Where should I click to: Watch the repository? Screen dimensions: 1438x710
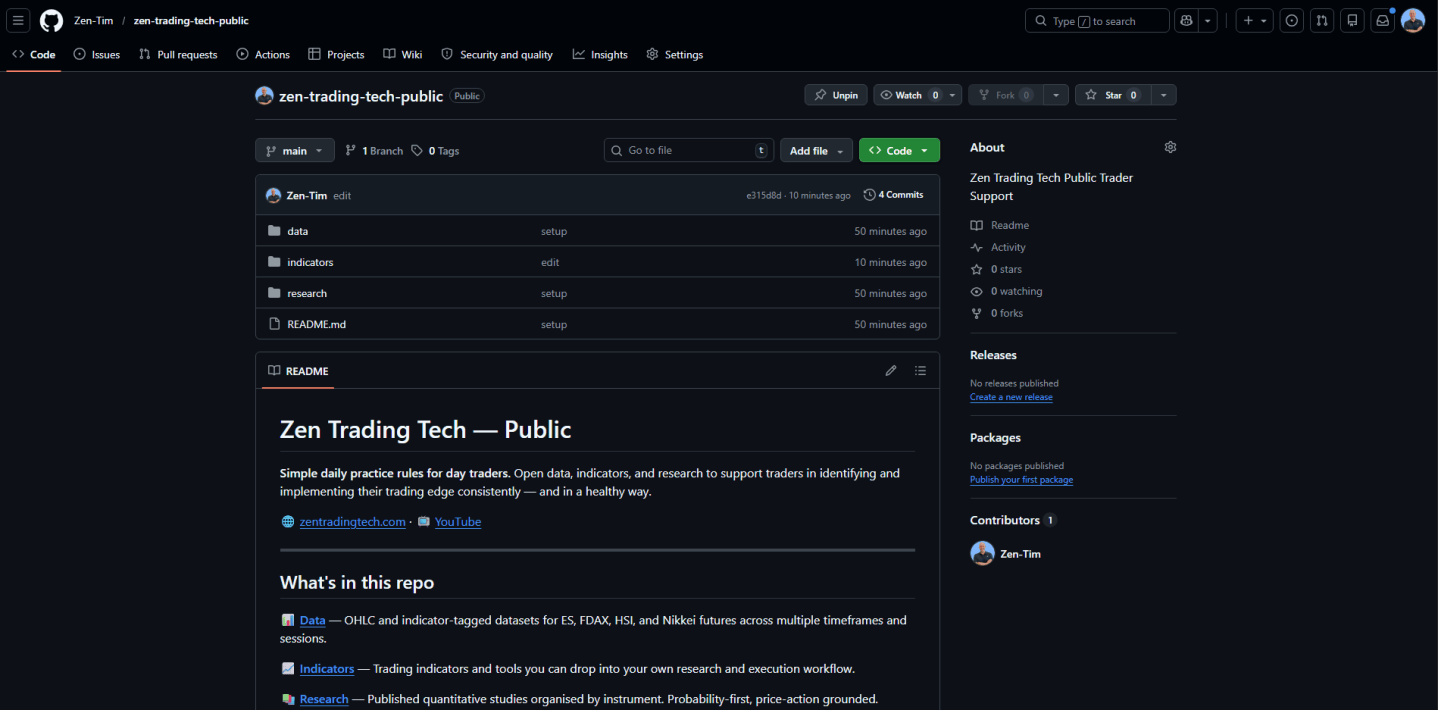(908, 95)
